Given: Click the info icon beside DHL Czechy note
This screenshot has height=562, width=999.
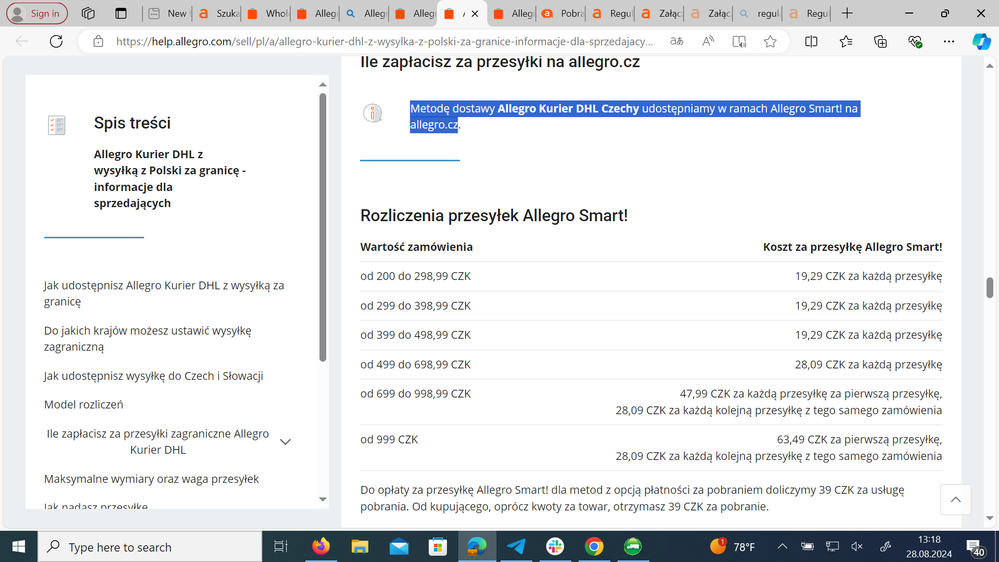Looking at the screenshot, I should (x=373, y=113).
